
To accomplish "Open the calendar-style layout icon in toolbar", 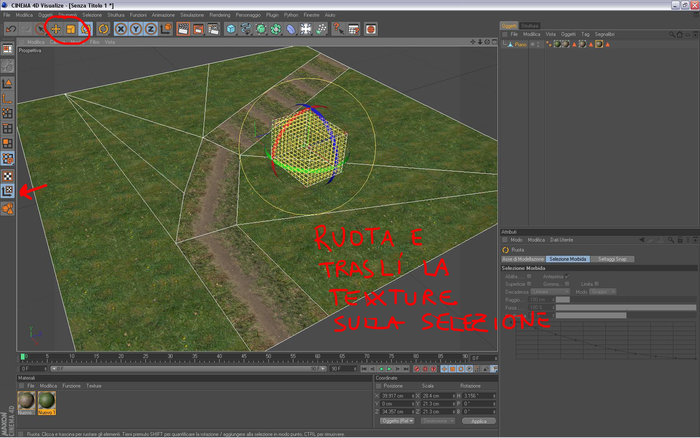I will [x=354, y=29].
